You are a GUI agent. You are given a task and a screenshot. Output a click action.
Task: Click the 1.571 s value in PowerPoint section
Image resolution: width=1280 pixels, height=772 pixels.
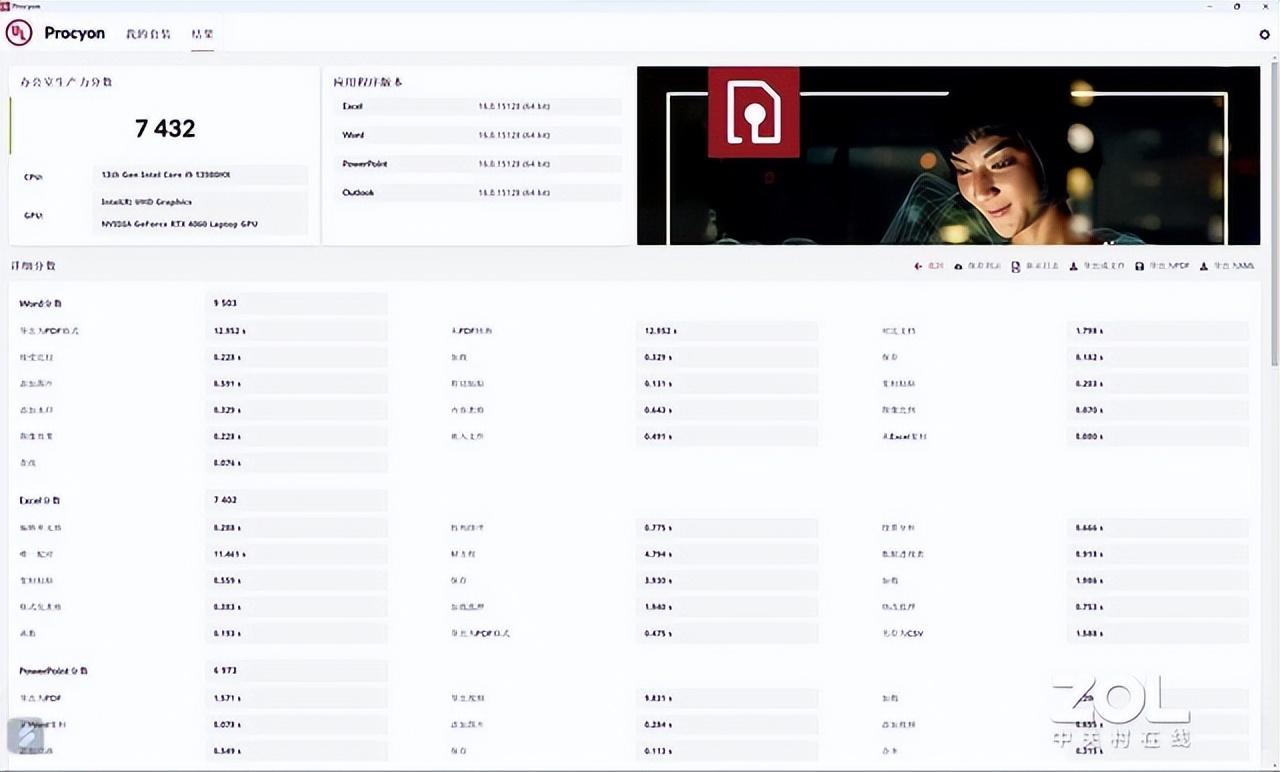[227, 698]
